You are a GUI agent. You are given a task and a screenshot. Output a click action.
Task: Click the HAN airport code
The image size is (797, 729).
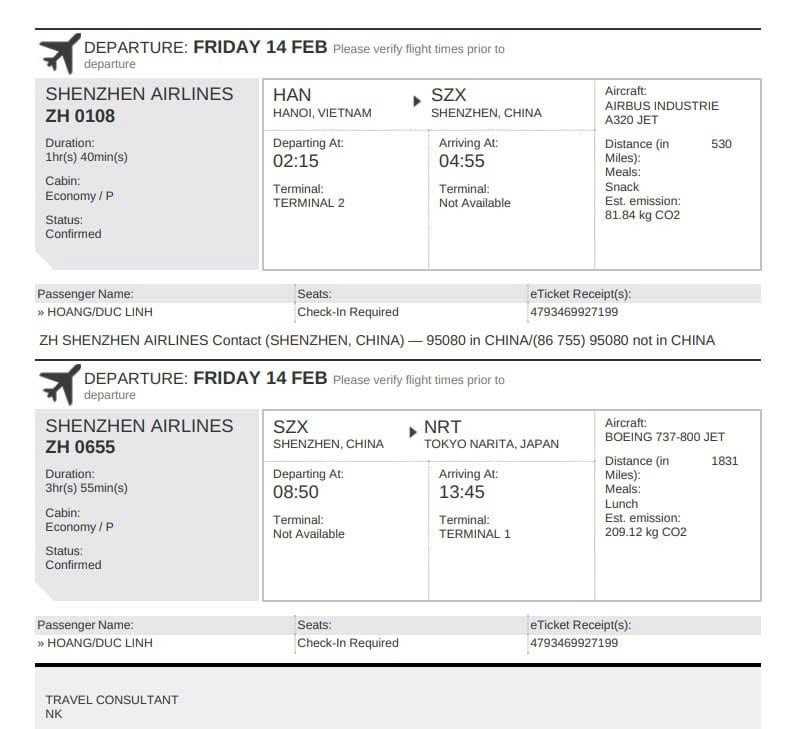(x=292, y=96)
